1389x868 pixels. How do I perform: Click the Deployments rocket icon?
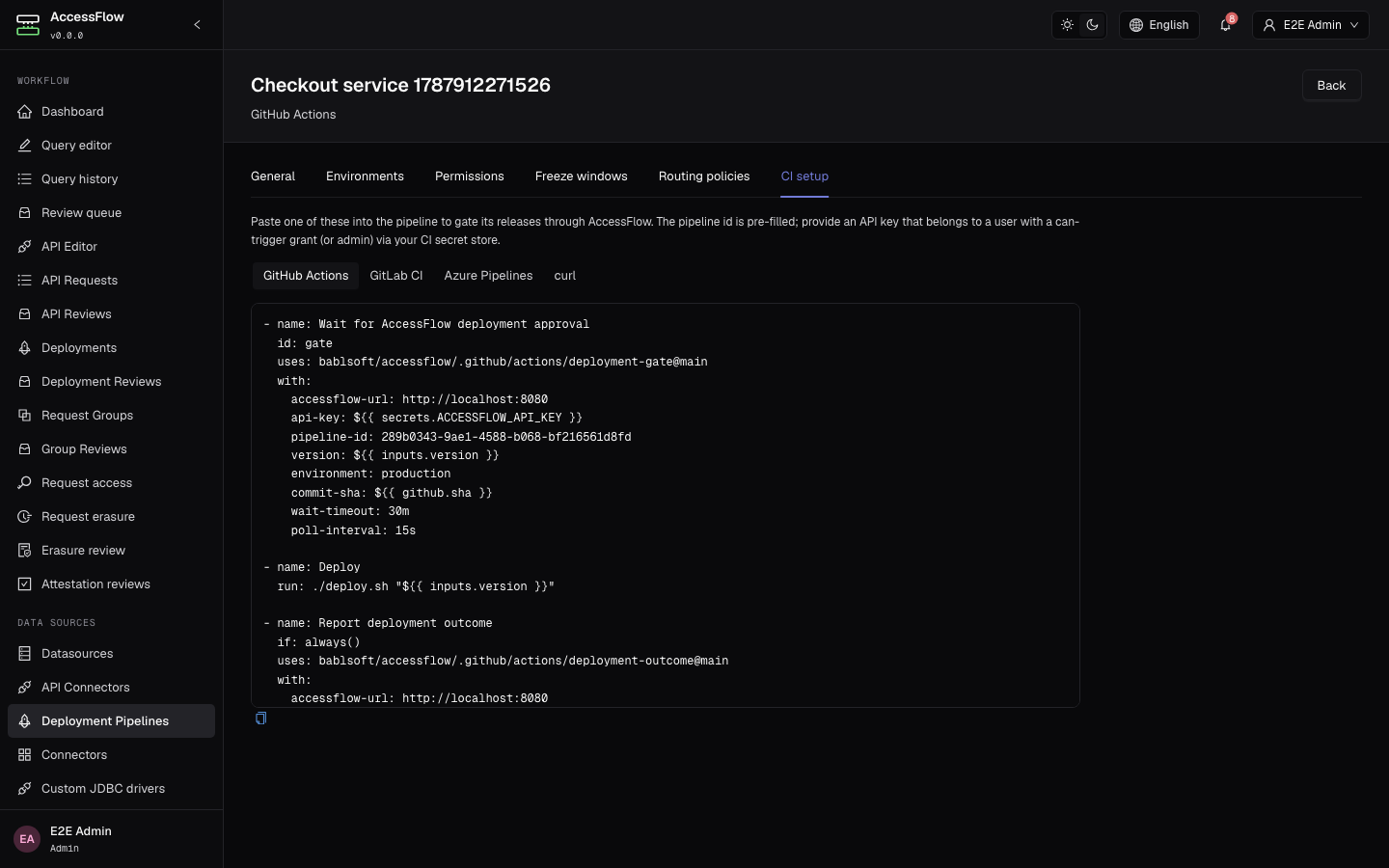(25, 348)
